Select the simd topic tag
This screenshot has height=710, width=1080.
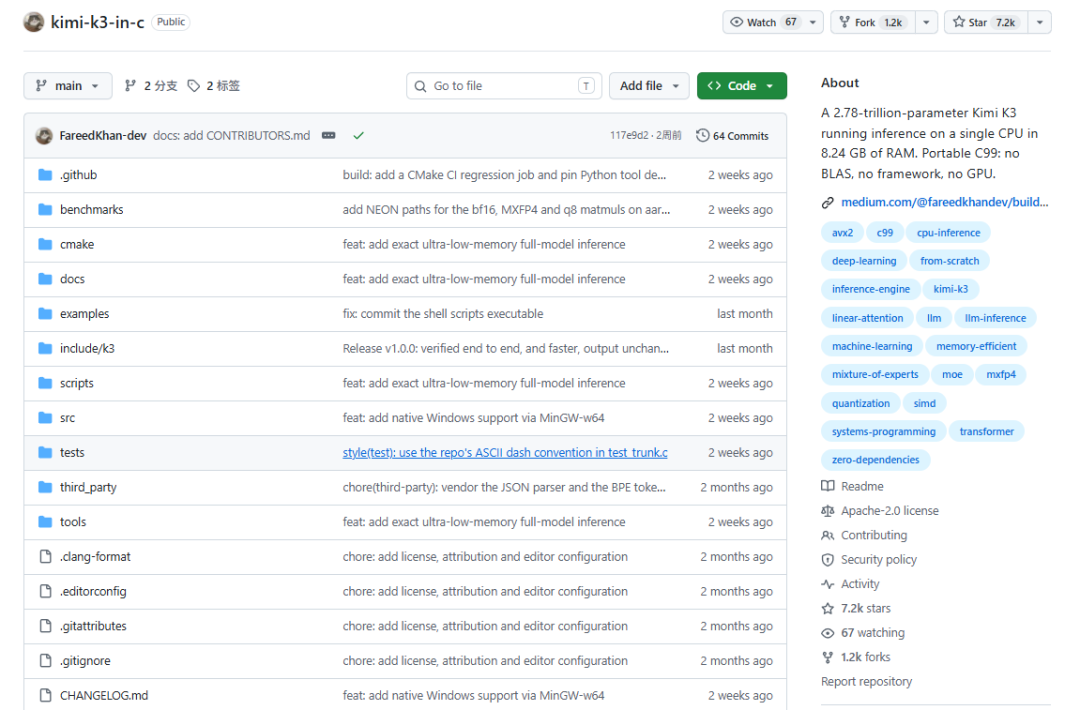(x=924, y=403)
